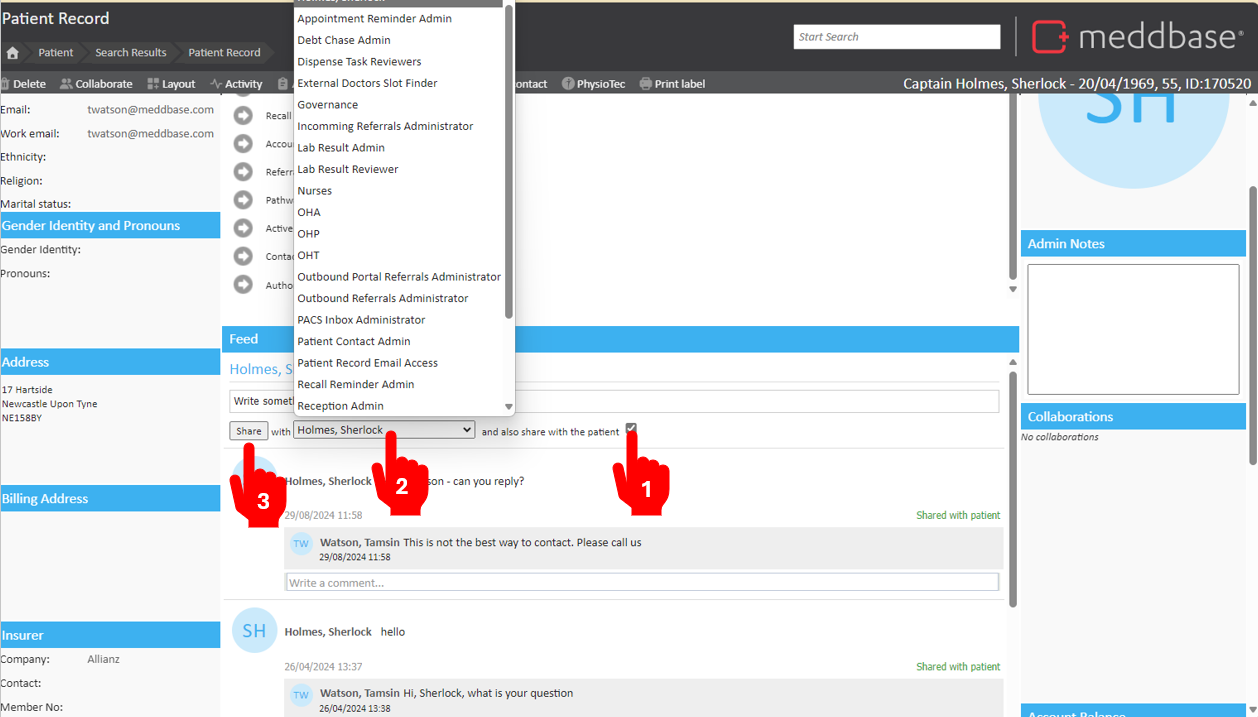Image resolution: width=1258 pixels, height=717 pixels.
Task: Click the arrow icon beside Pathway row
Action: tap(243, 201)
